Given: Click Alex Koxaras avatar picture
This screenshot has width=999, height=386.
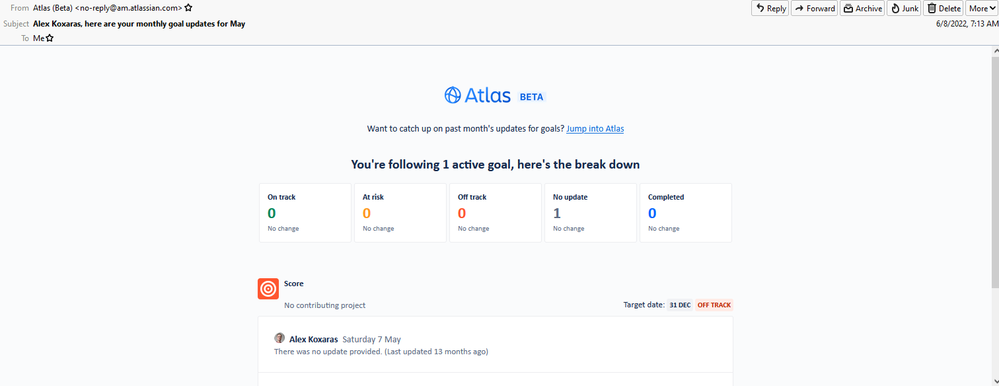Looking at the screenshot, I should tap(280, 338).
